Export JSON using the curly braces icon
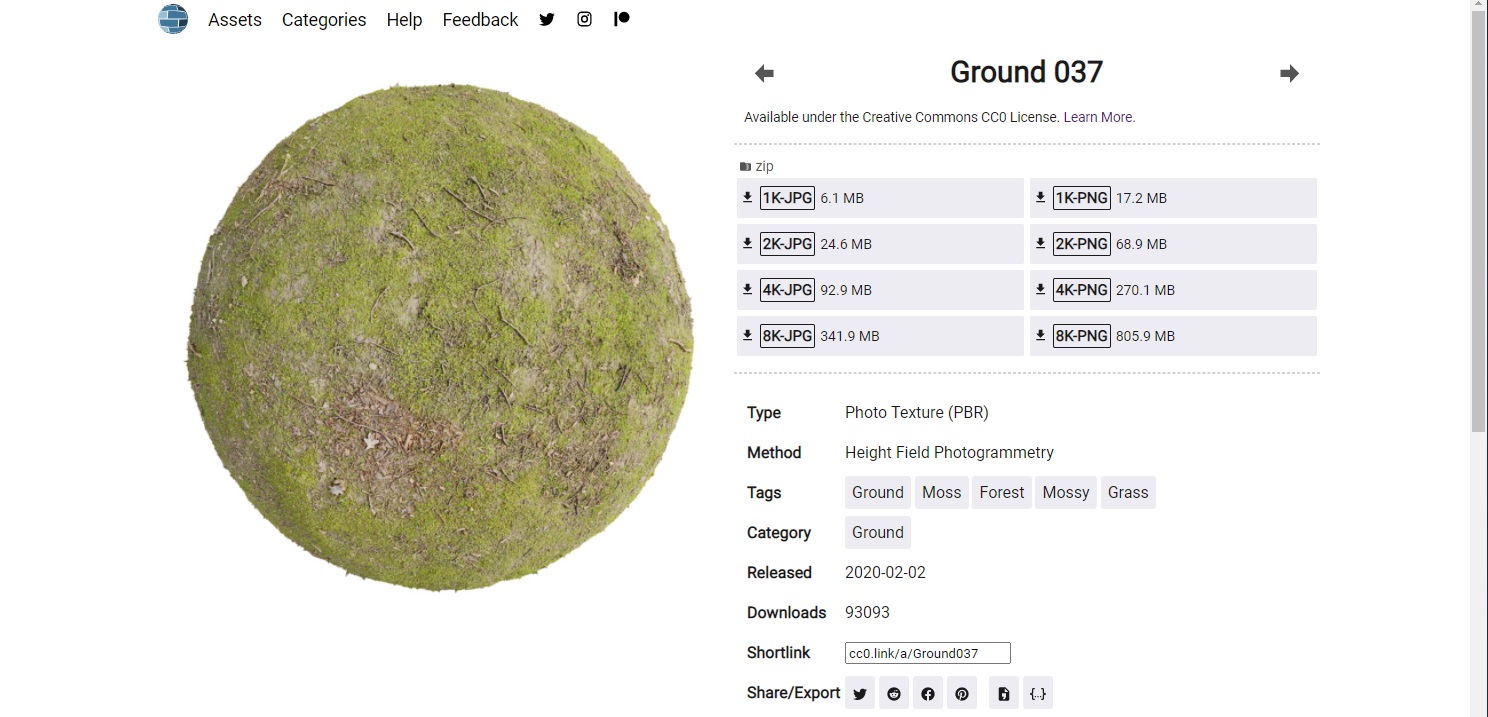The image size is (1488, 717). point(1038,693)
